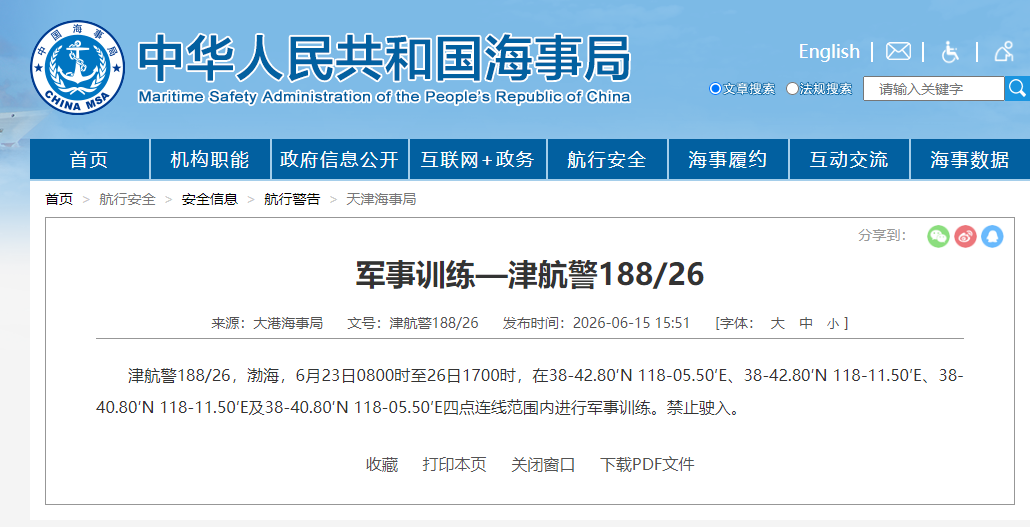Click the source text 大港海事局
This screenshot has height=527, width=1030.
tap(288, 323)
